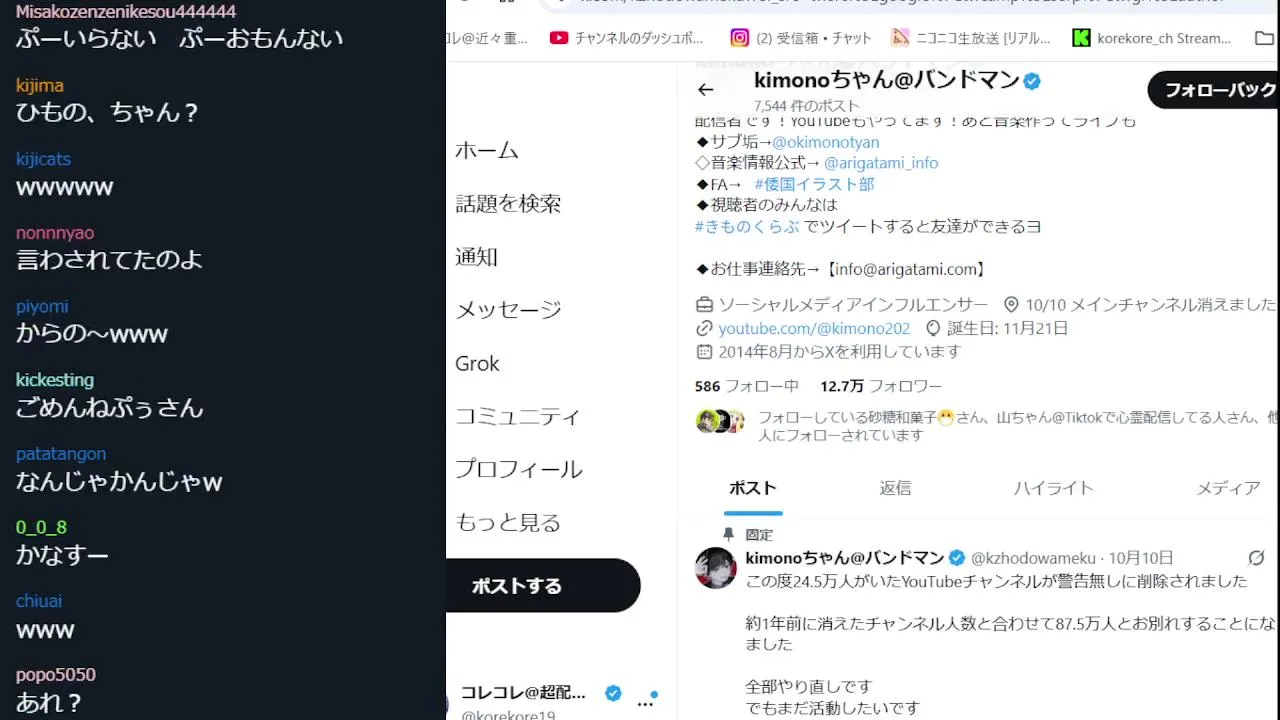This screenshot has height=720, width=1280.
Task: Open the bookmarks folder icon at right
Action: (x=1264, y=38)
